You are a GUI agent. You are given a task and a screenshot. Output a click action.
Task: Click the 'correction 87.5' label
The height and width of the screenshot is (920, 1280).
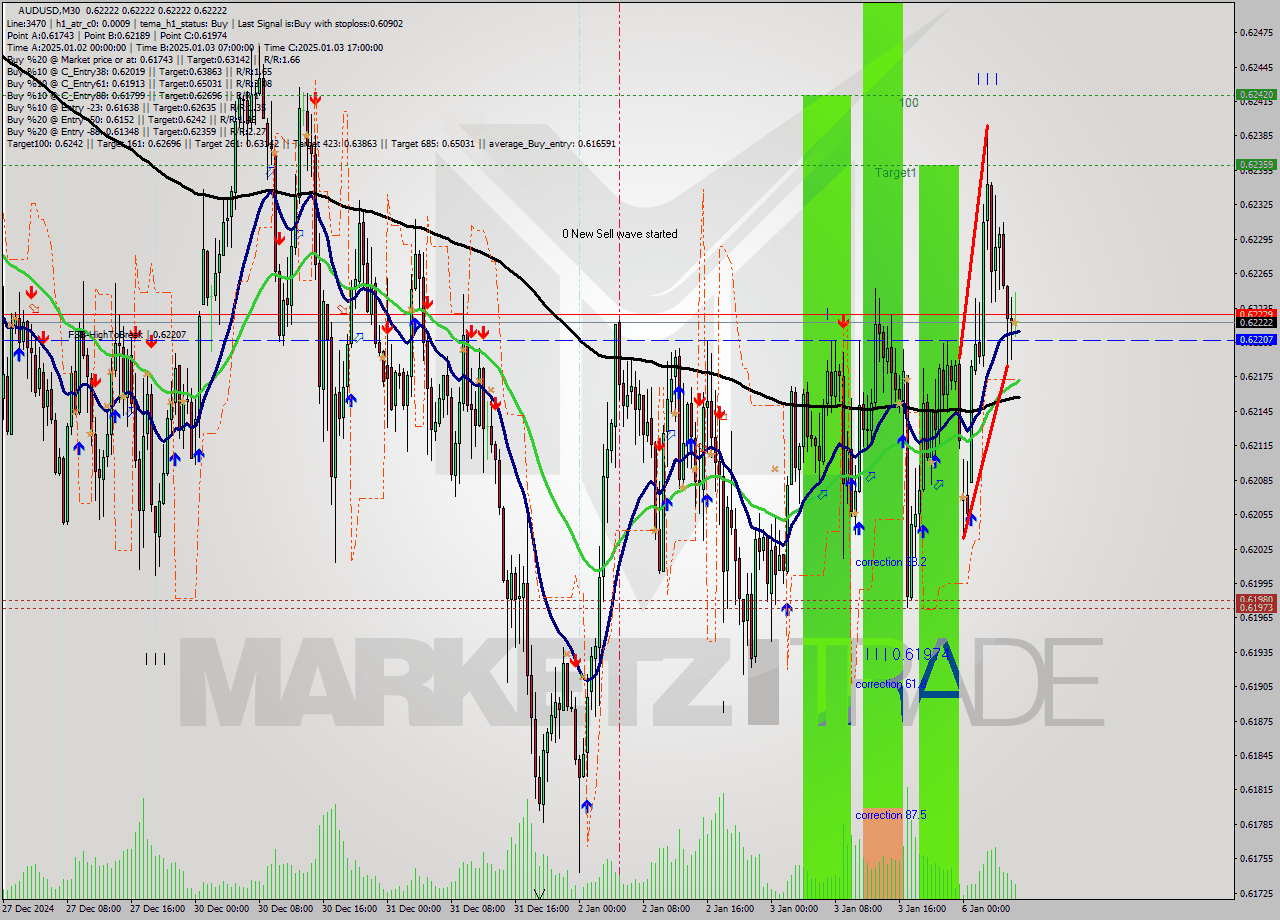tap(890, 815)
